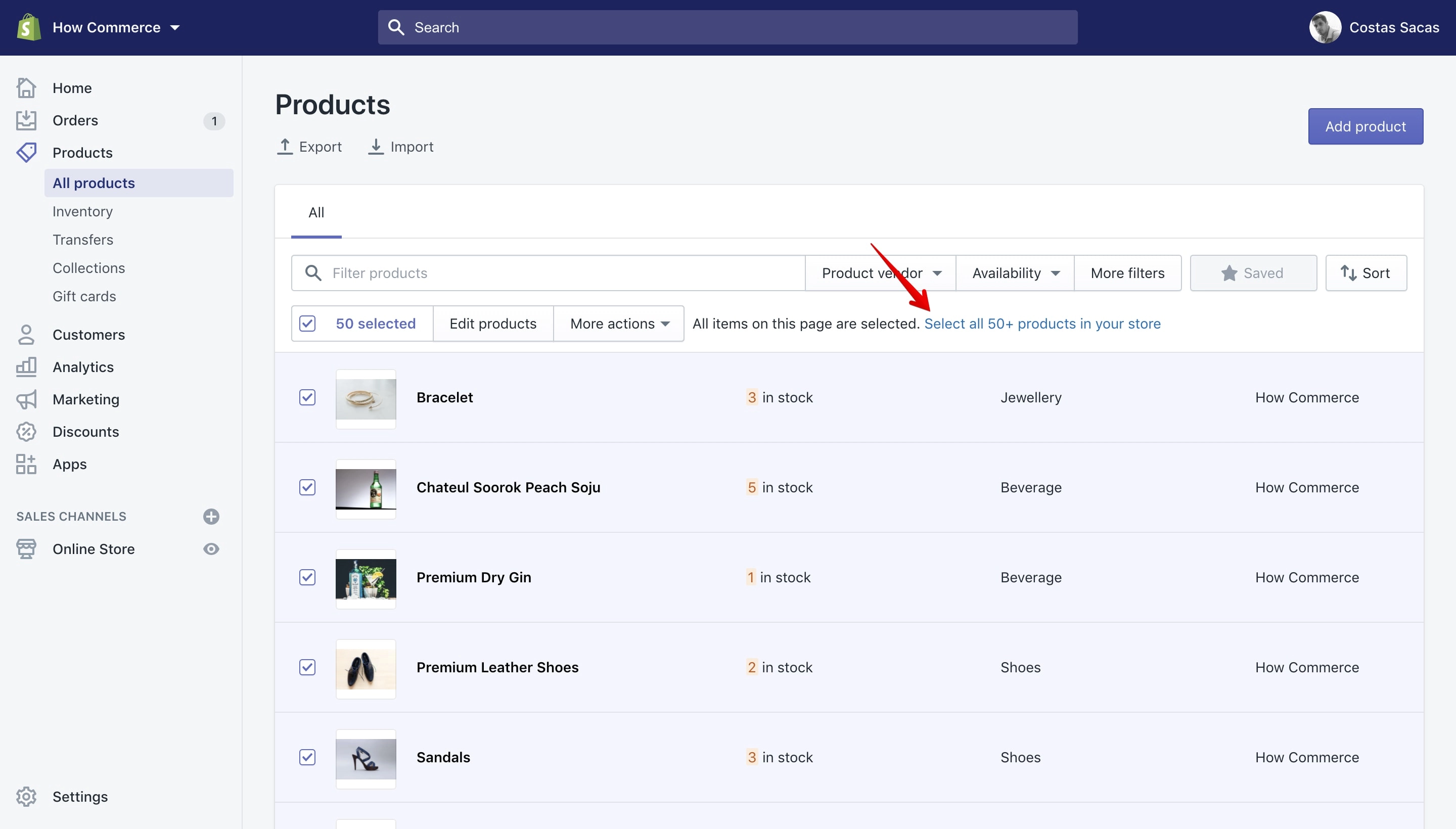Click the Products tag icon
Viewport: 1456px width, 829px height.
click(x=26, y=153)
